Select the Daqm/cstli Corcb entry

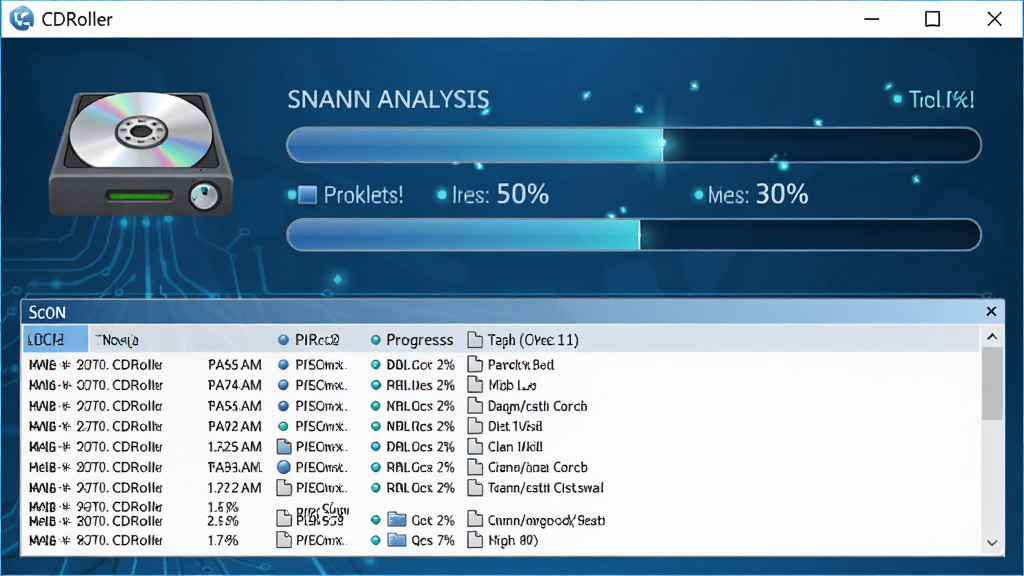pos(537,406)
